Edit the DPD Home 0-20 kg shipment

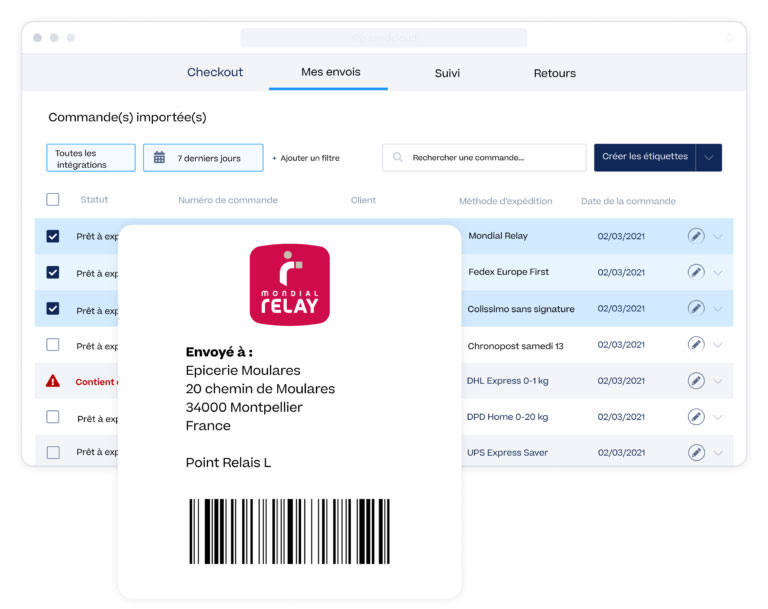click(696, 416)
